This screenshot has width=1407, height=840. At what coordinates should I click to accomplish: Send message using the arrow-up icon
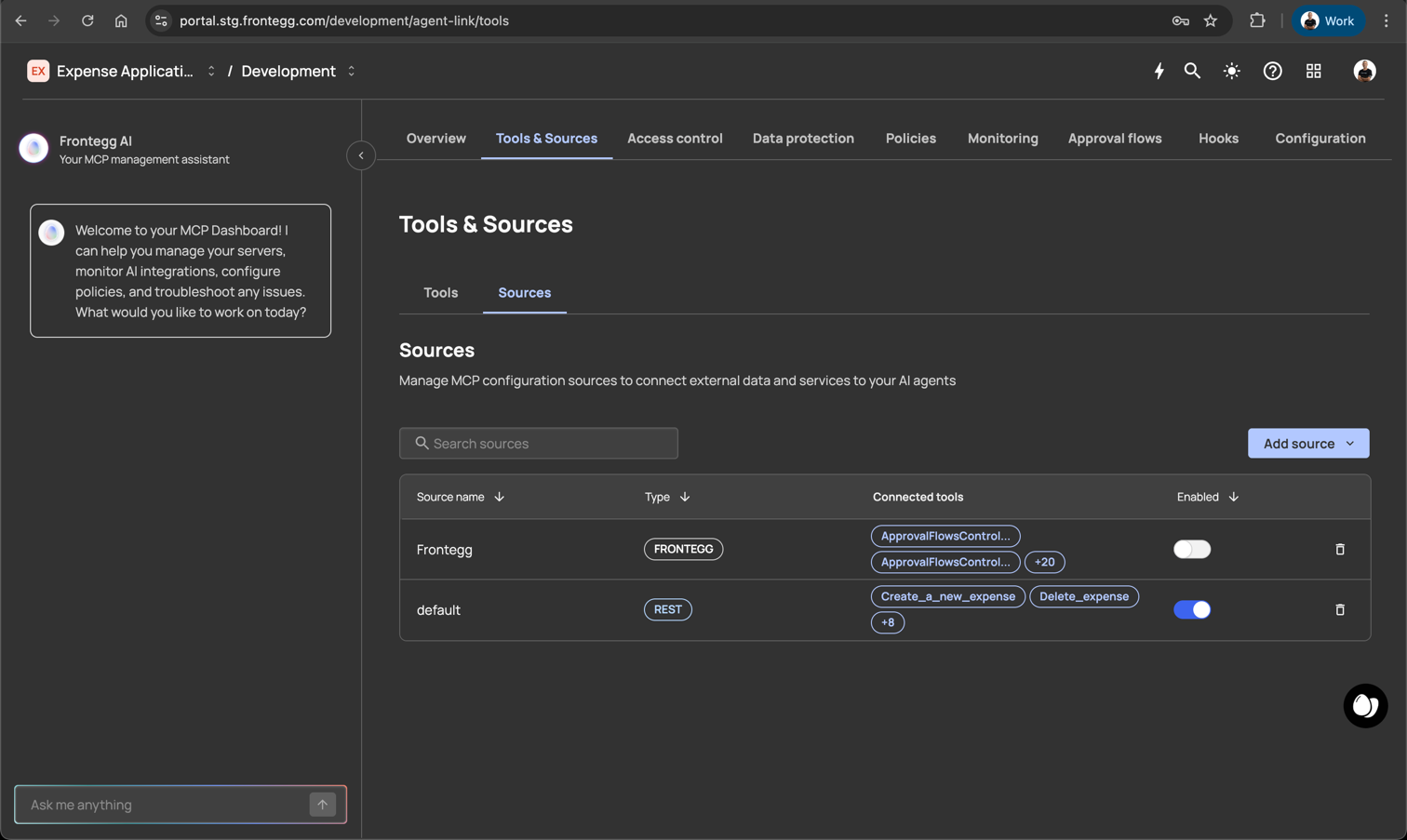pos(322,805)
